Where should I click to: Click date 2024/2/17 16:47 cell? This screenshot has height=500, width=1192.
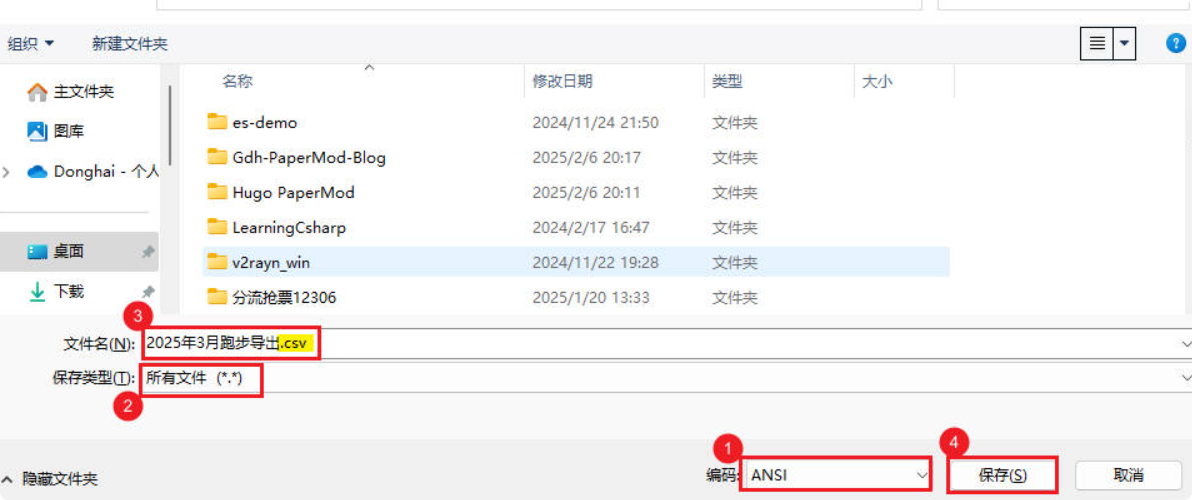click(591, 227)
